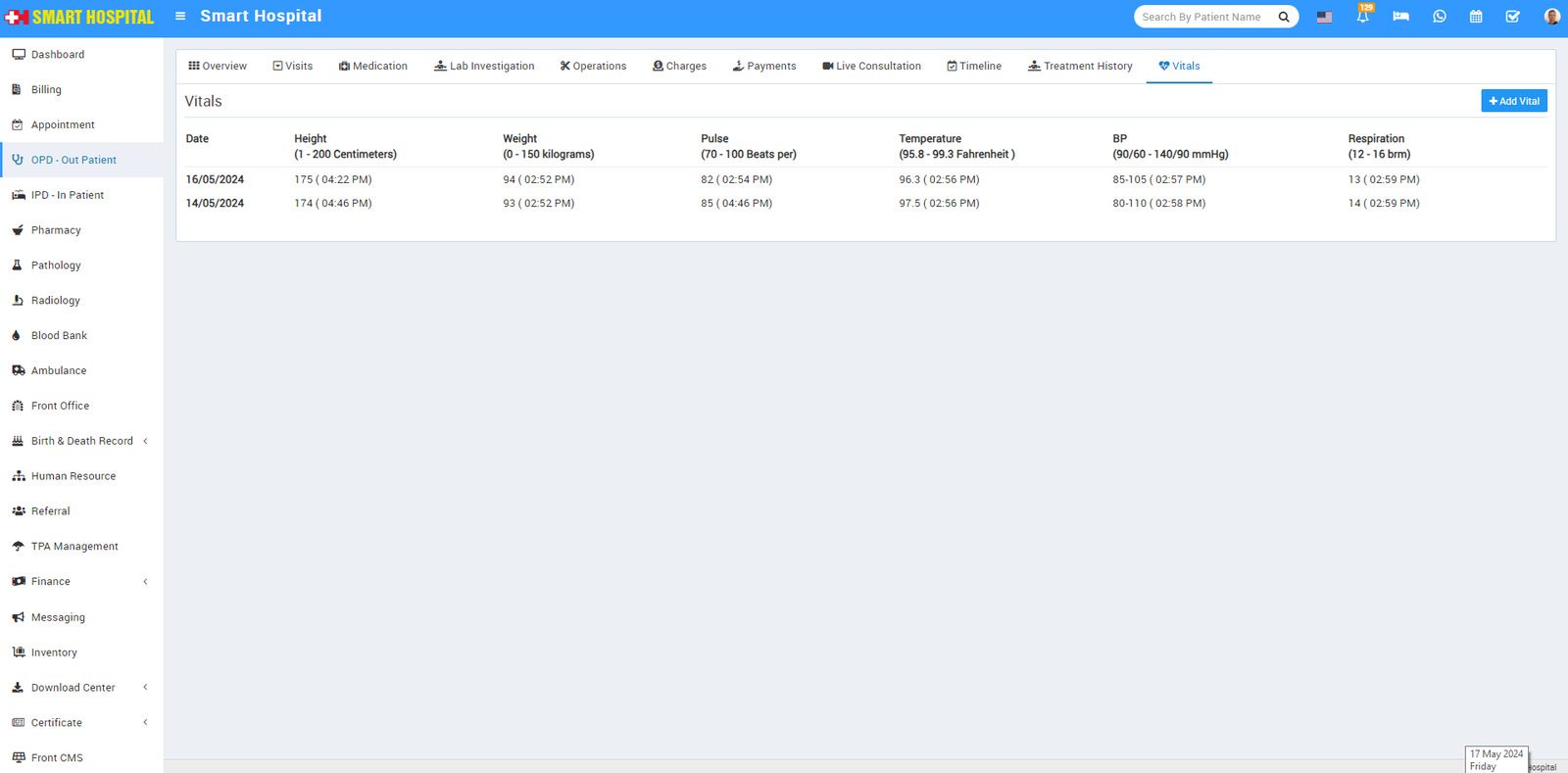
Task: Switch to the Lab Investigation tab
Action: tap(484, 67)
